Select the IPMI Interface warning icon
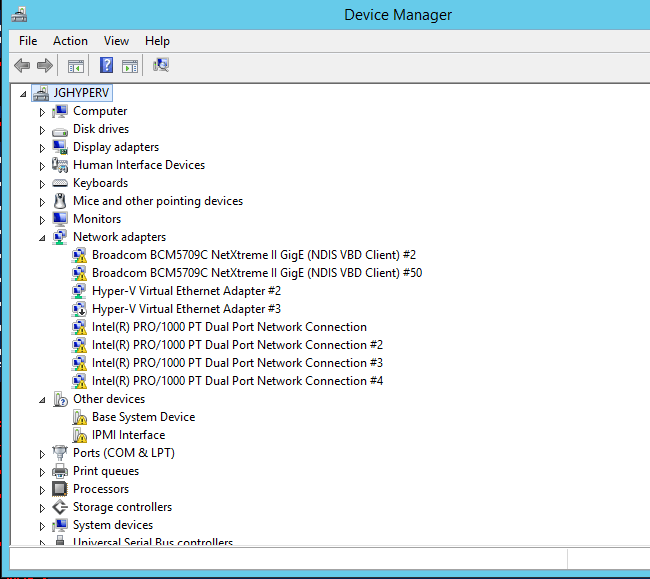 [80, 435]
